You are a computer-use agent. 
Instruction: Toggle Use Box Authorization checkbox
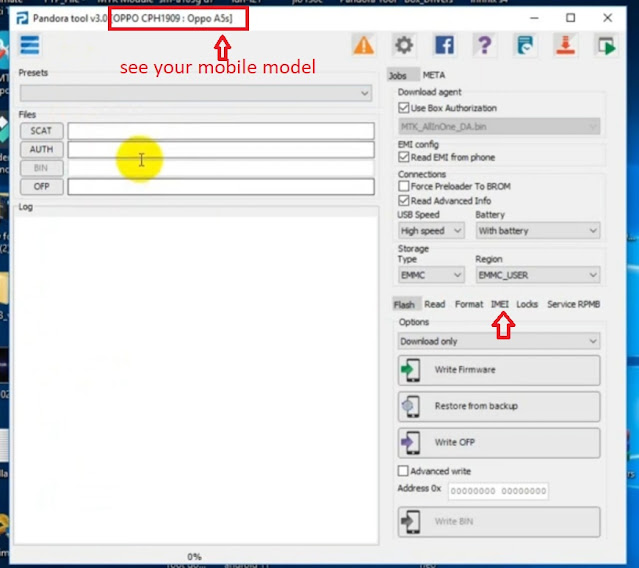(x=403, y=108)
